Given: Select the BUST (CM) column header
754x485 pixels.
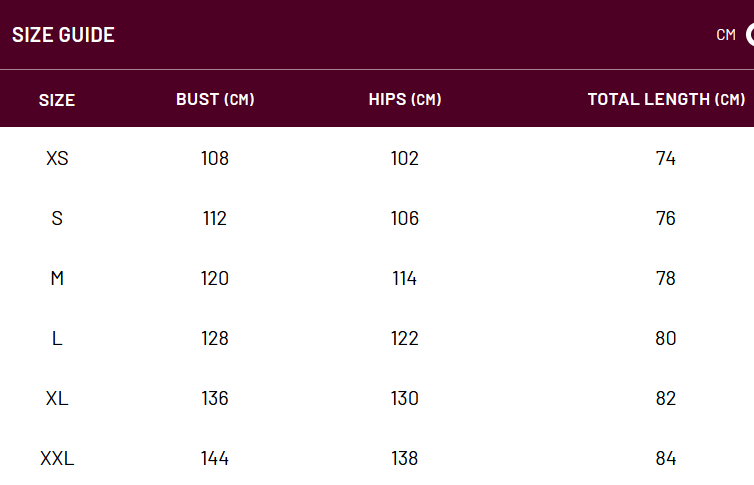Looking at the screenshot, I should pyautogui.click(x=215, y=99).
